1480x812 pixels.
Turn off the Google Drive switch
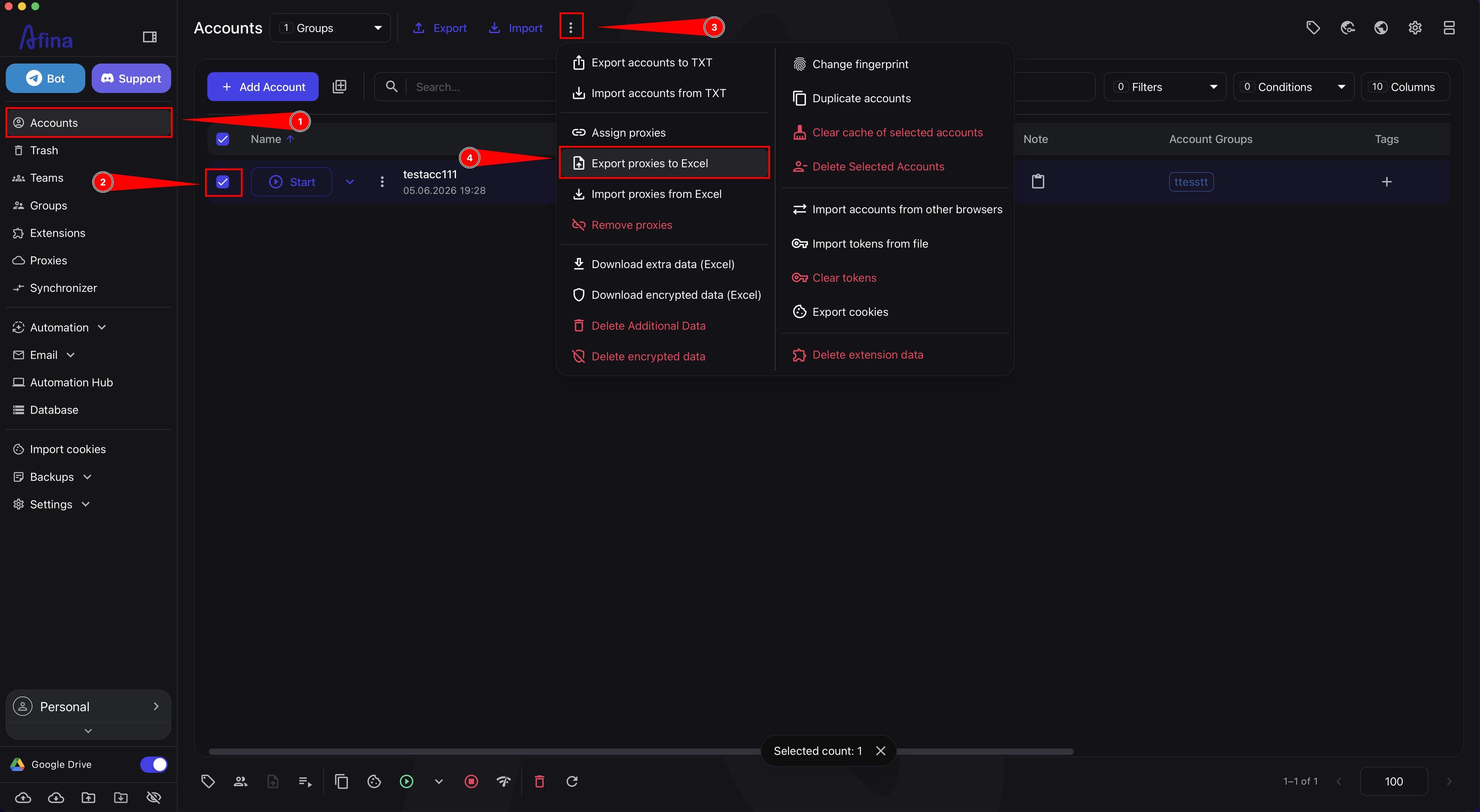(153, 764)
